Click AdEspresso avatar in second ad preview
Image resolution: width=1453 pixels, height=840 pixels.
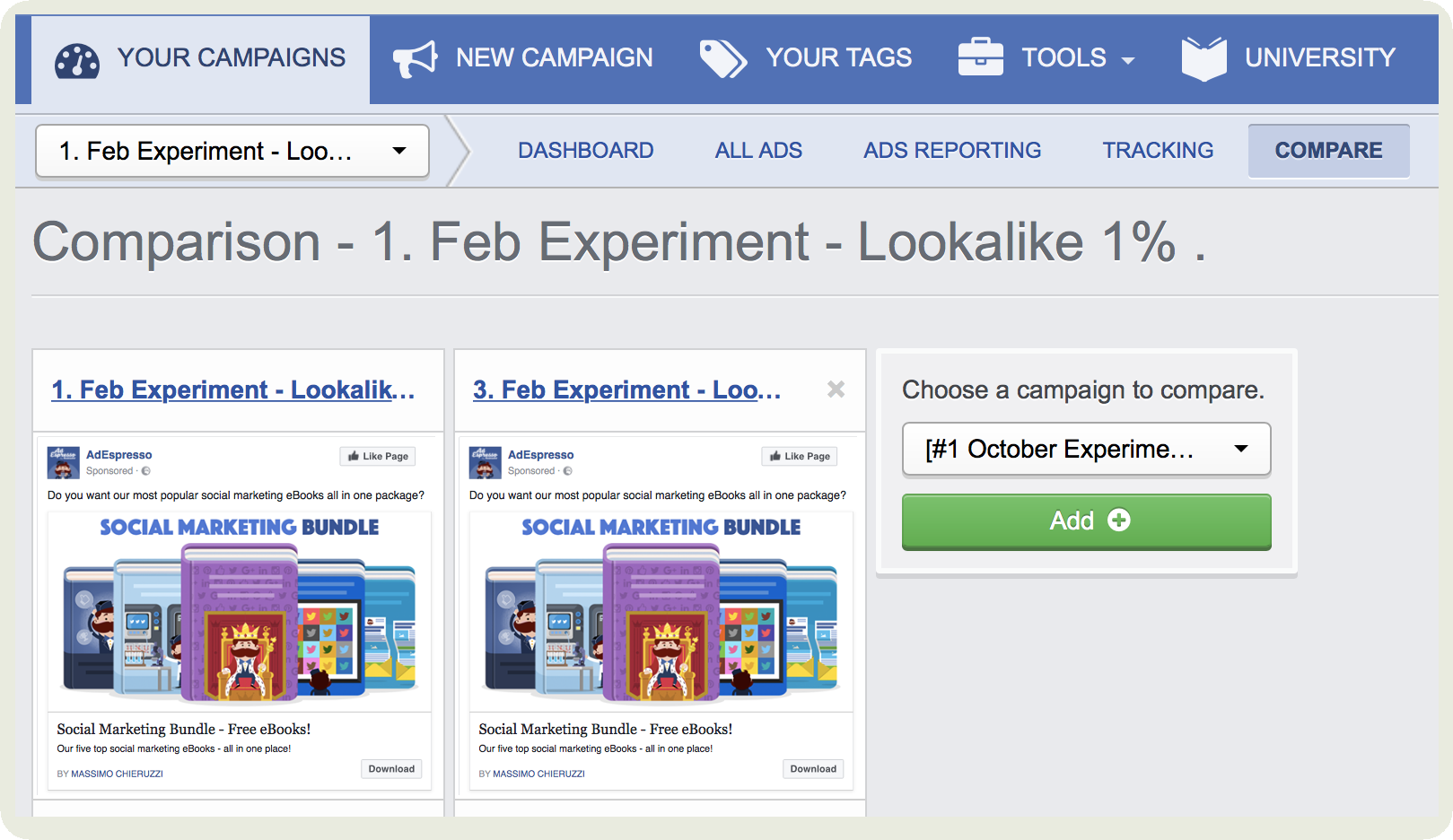pos(485,462)
